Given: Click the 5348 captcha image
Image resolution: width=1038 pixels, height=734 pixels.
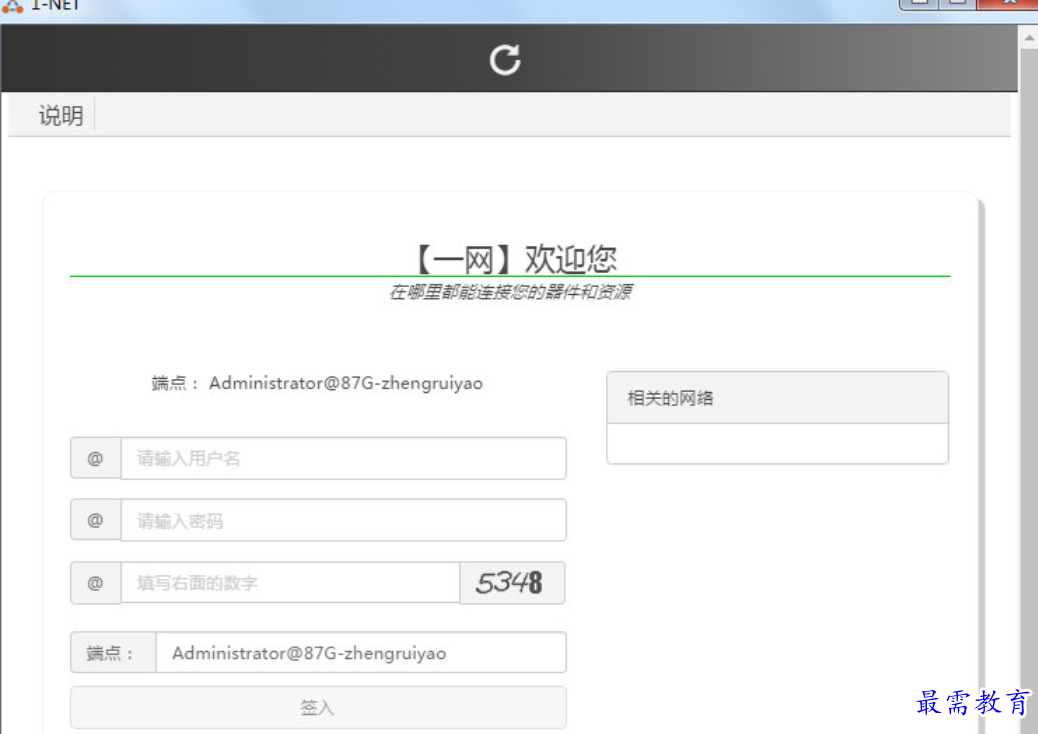Looking at the screenshot, I should click(512, 582).
